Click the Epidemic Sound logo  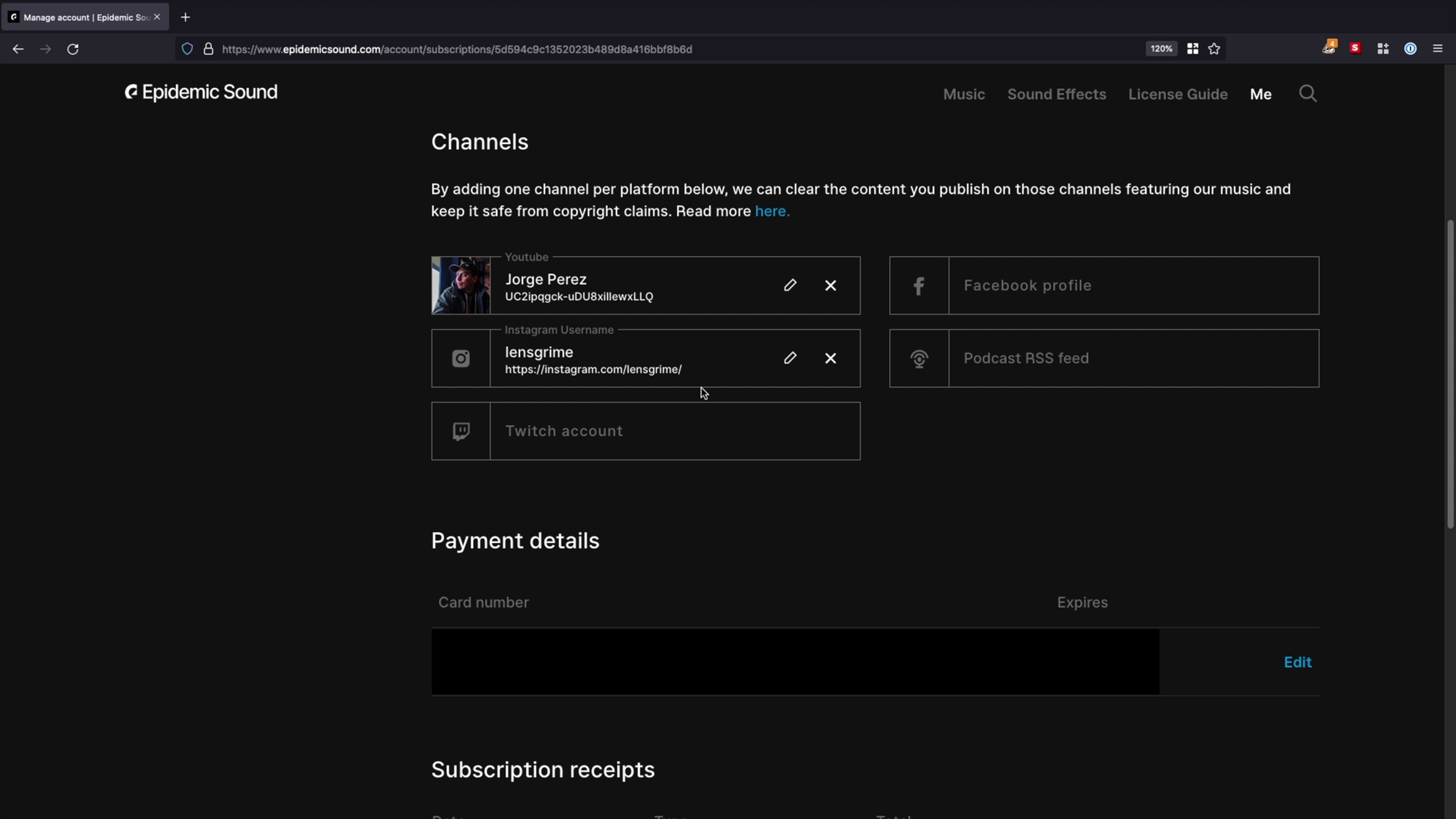pos(201,92)
